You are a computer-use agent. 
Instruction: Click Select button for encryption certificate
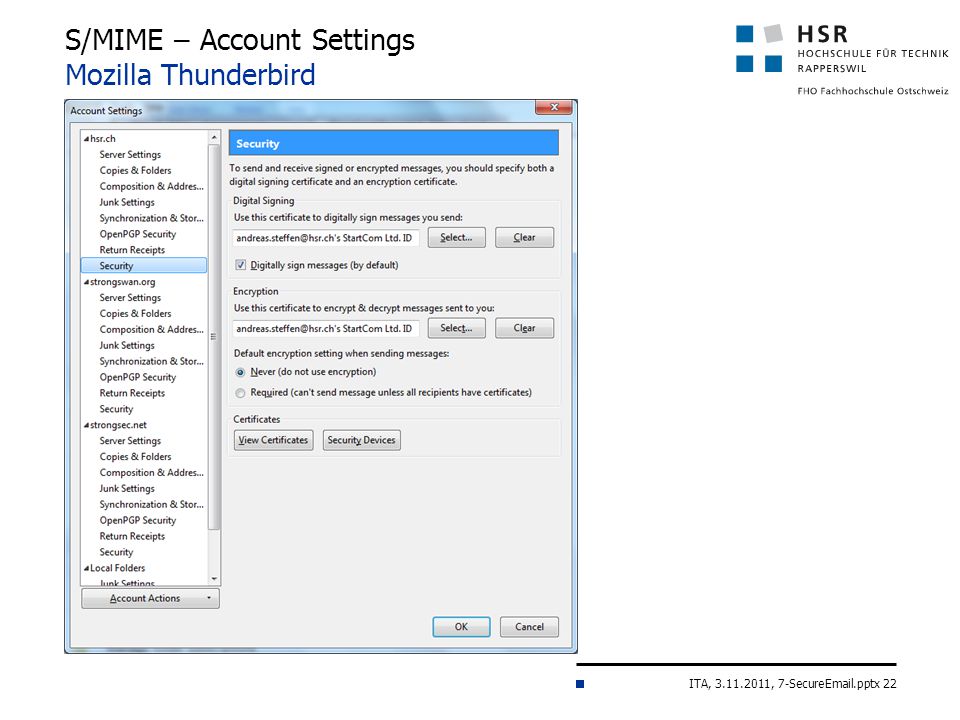point(456,328)
